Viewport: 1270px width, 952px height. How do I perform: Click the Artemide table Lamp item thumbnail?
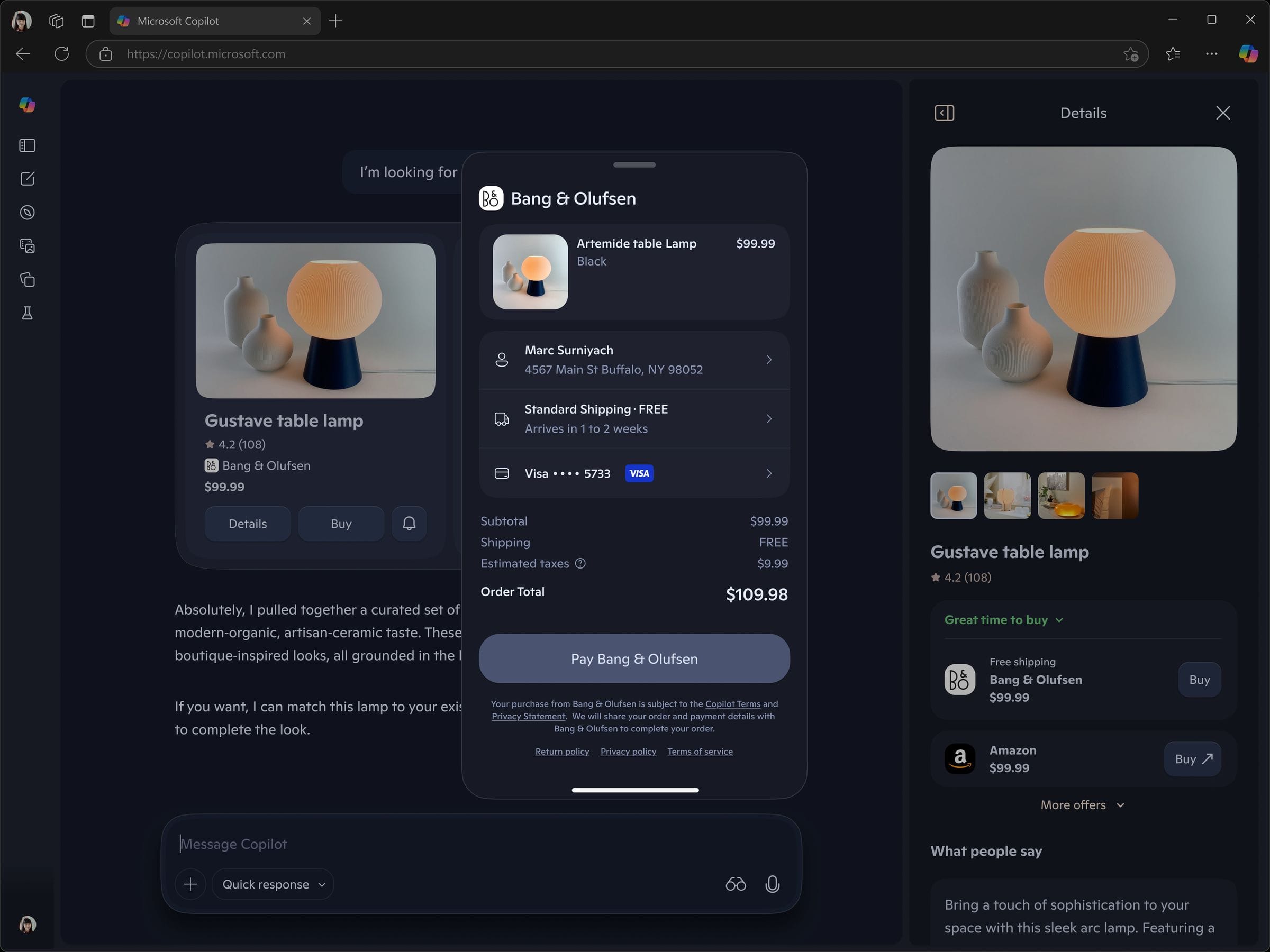tap(530, 272)
